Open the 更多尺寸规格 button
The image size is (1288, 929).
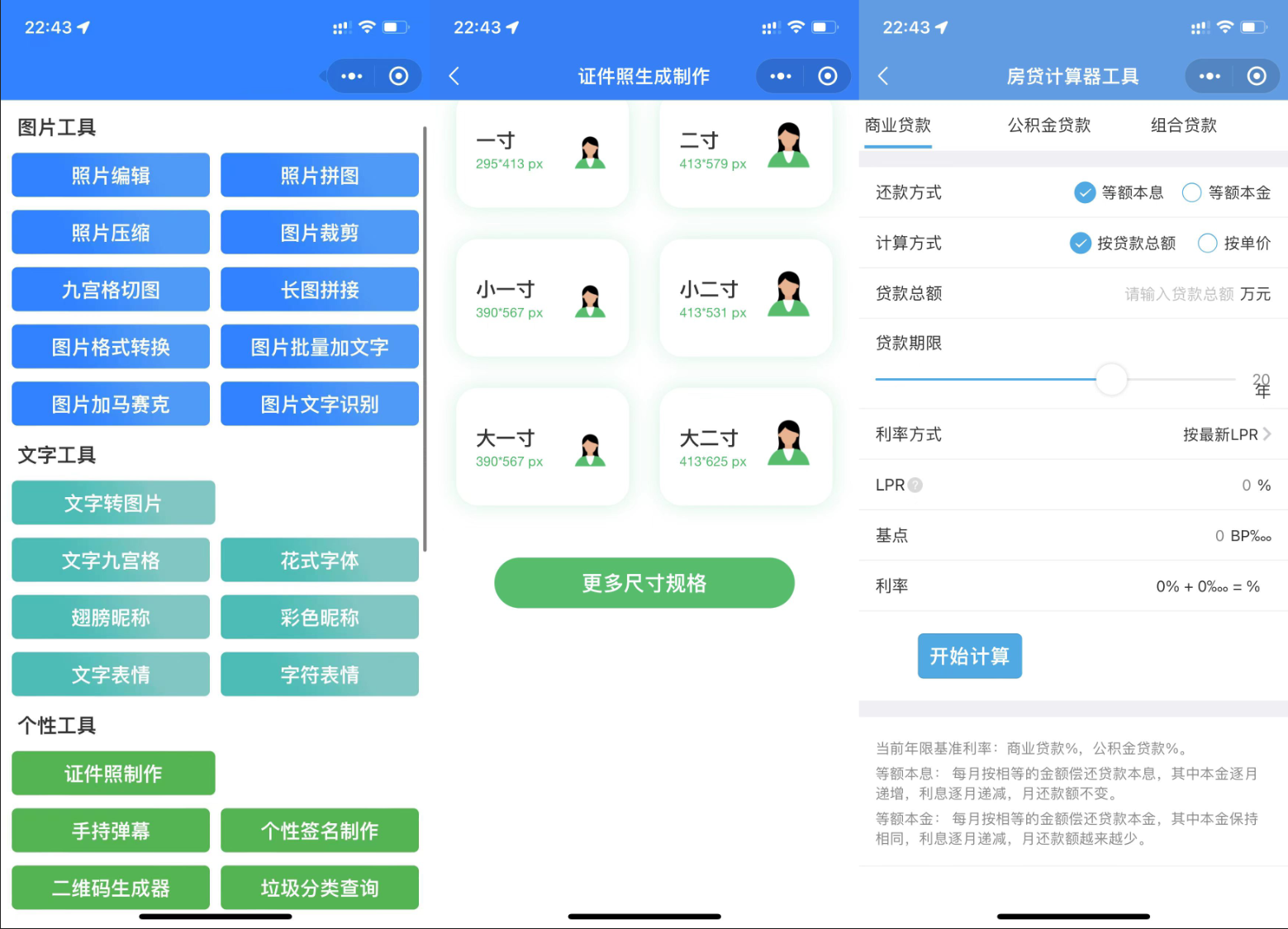pyautogui.click(x=644, y=583)
